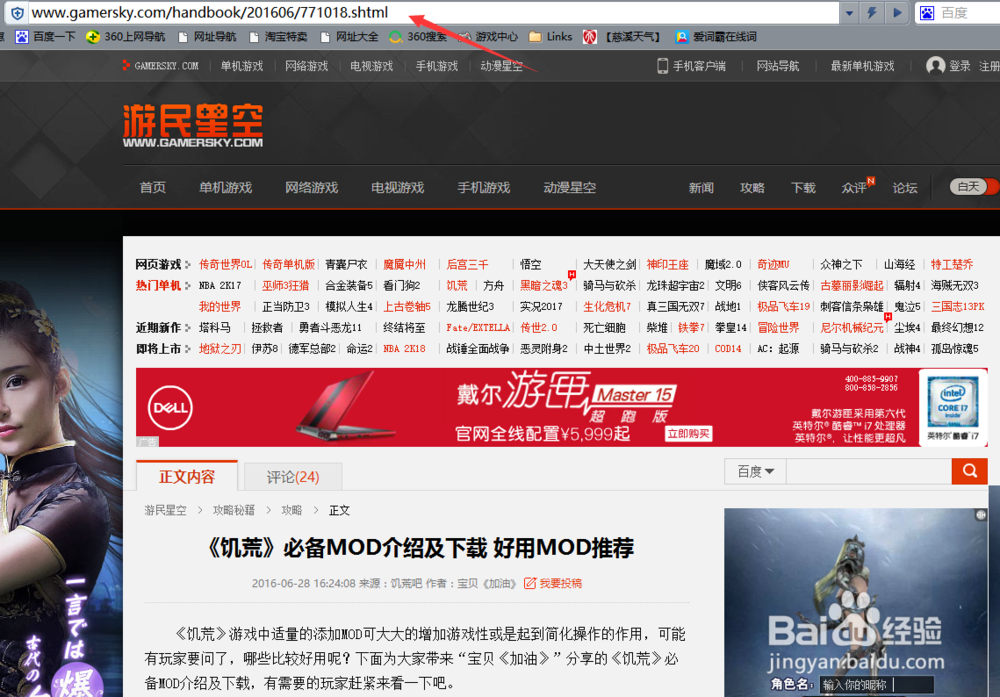This screenshot has height=697, width=1000.
Task: Open 下载 in main navigation
Action: 803,187
